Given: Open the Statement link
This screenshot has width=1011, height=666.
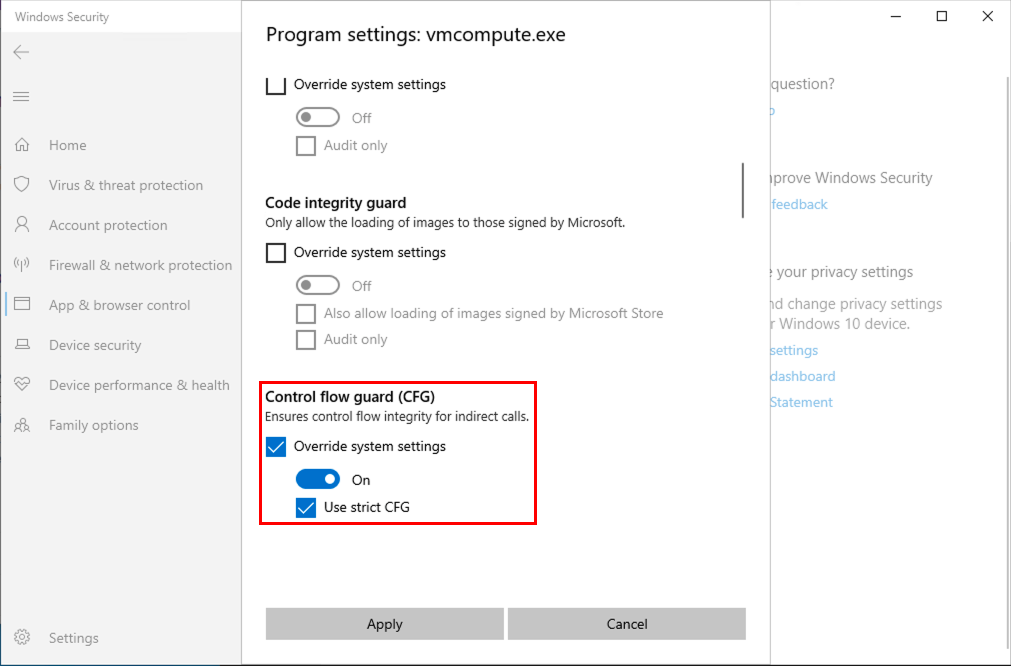Looking at the screenshot, I should (801, 402).
